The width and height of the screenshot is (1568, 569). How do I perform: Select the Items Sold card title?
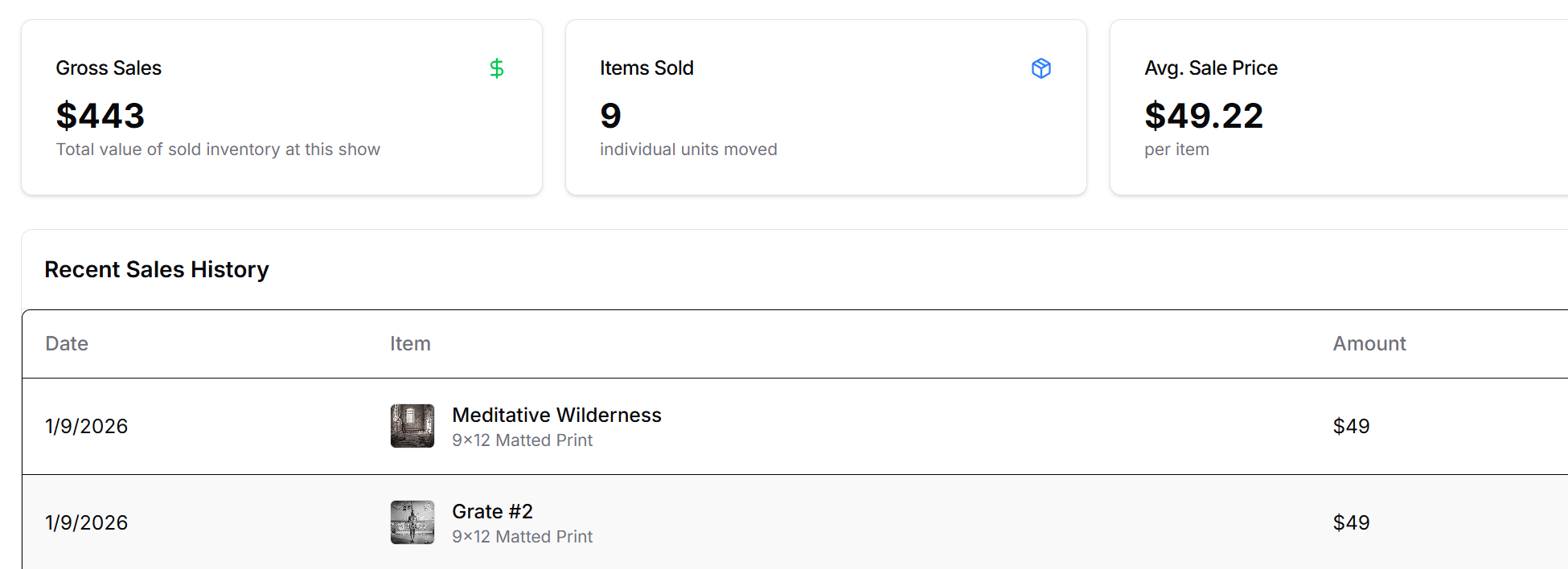[x=646, y=68]
